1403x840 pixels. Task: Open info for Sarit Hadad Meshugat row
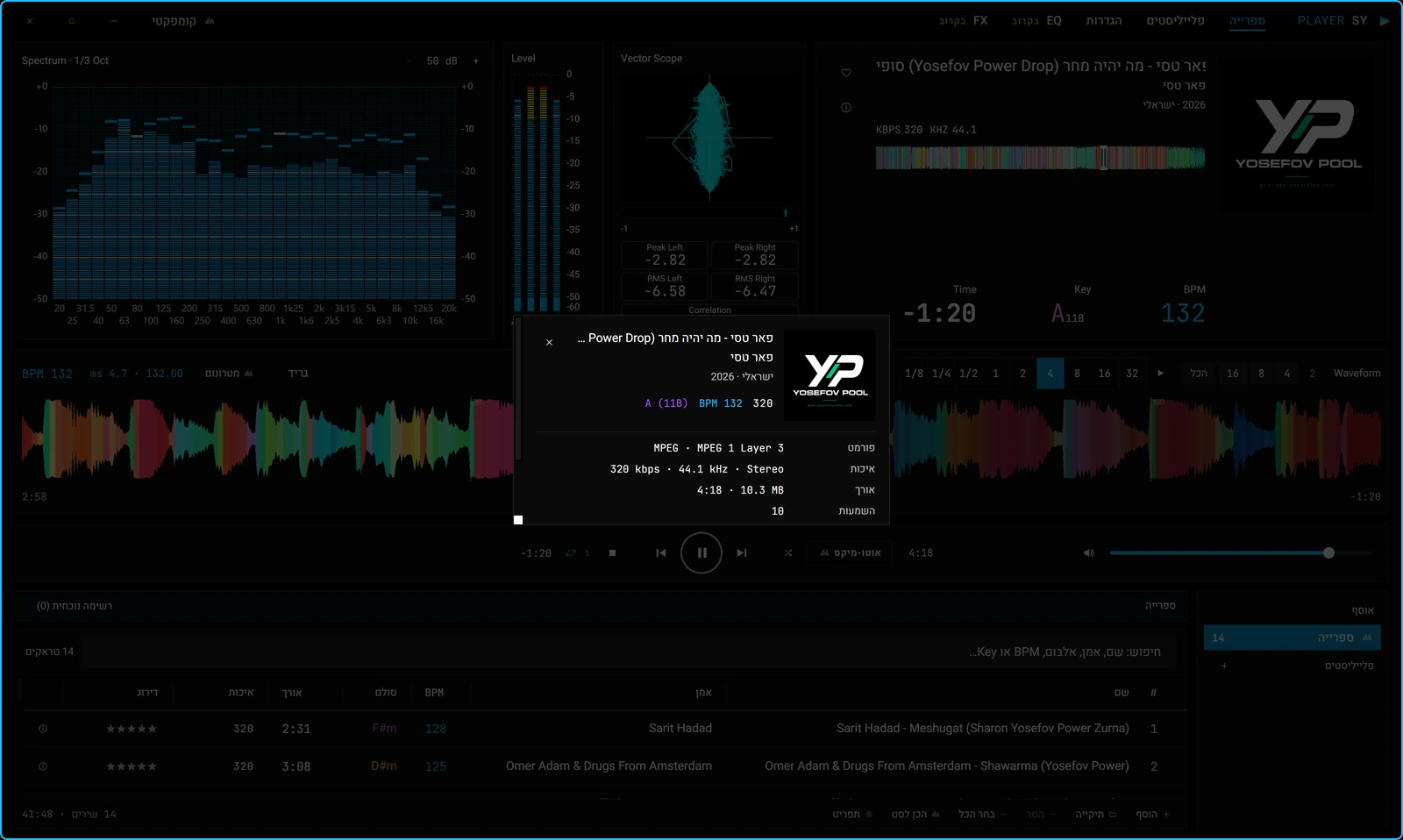43,729
